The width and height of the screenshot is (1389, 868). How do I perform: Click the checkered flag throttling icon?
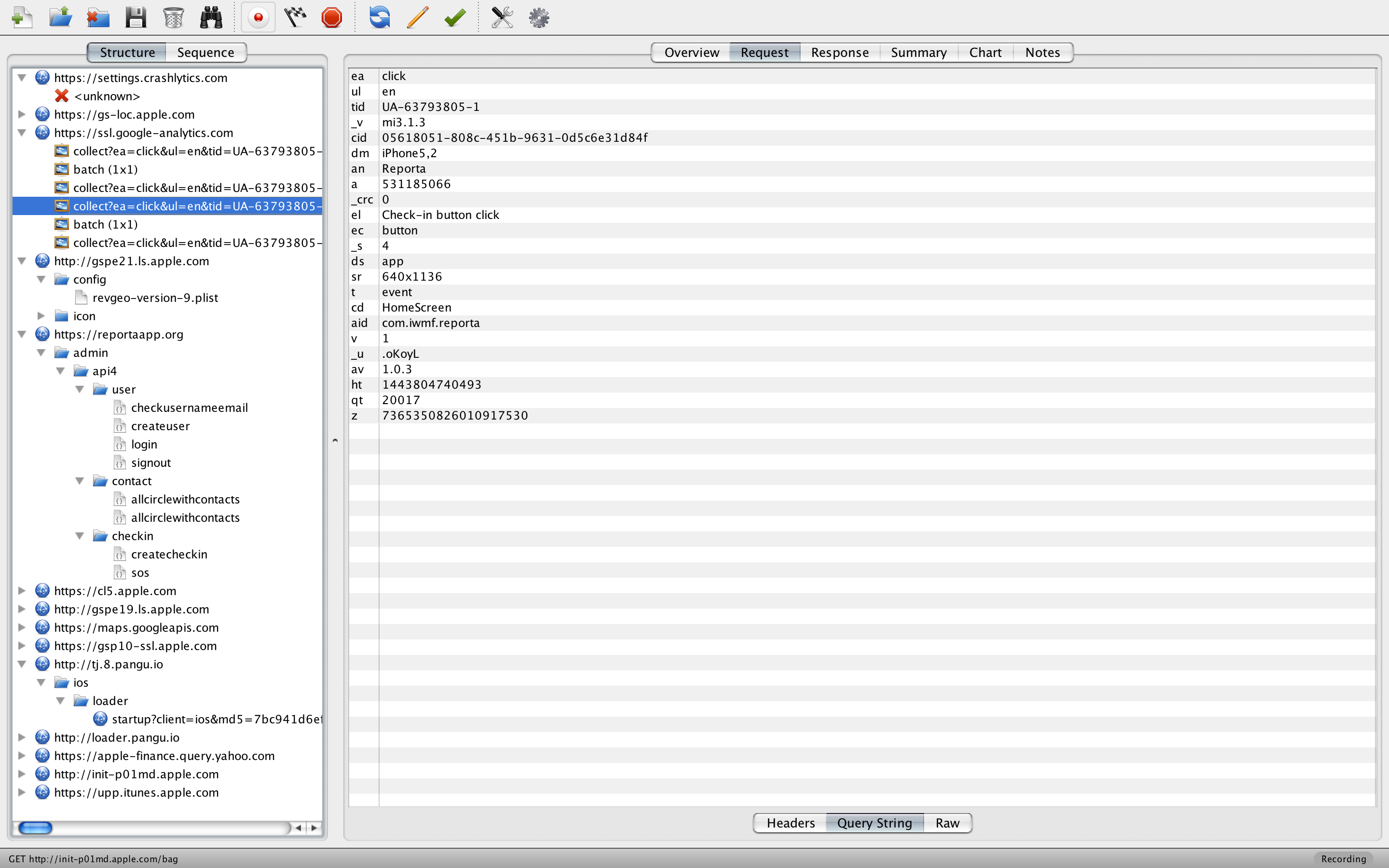[x=295, y=17]
